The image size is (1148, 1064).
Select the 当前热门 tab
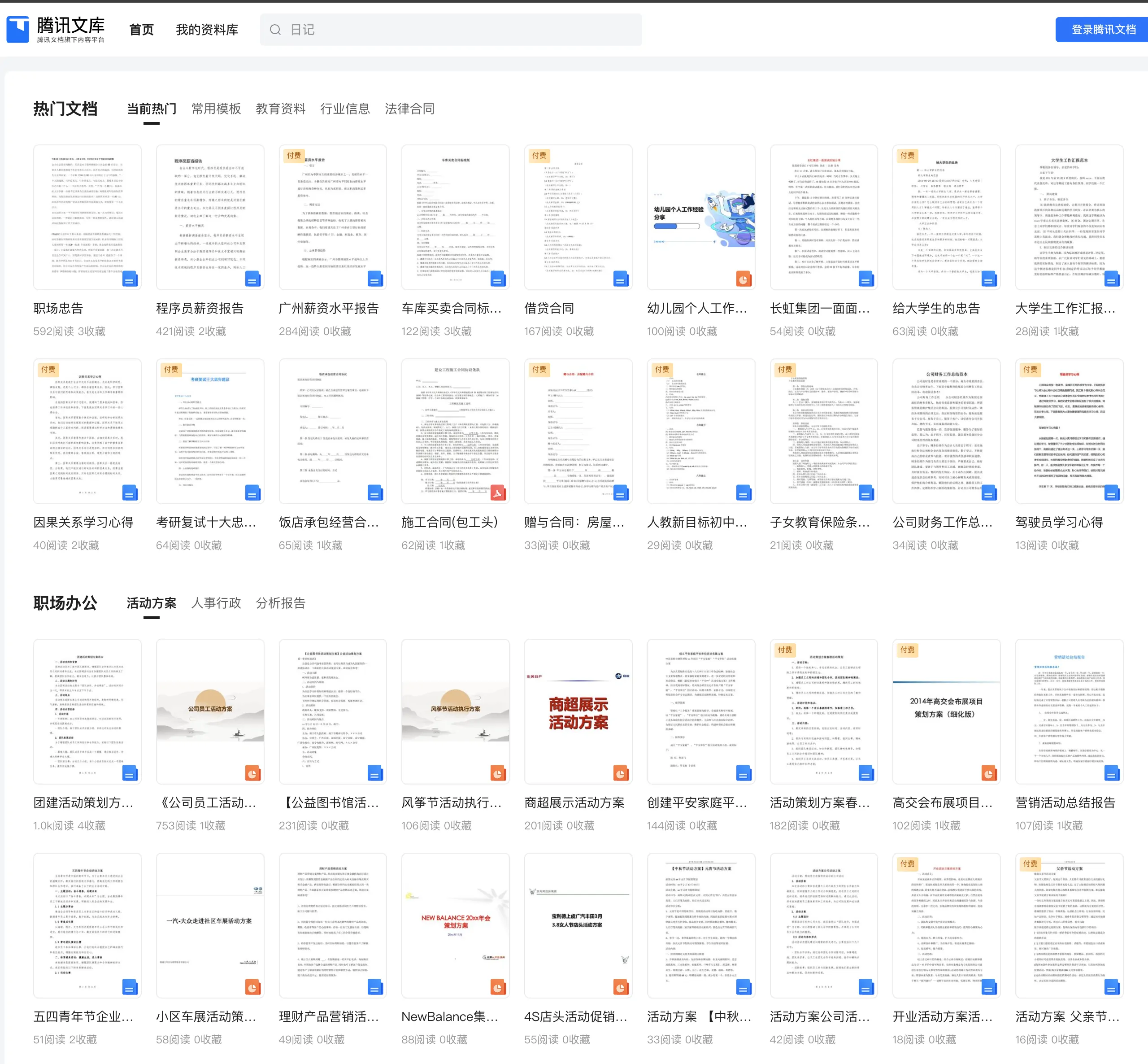point(151,109)
